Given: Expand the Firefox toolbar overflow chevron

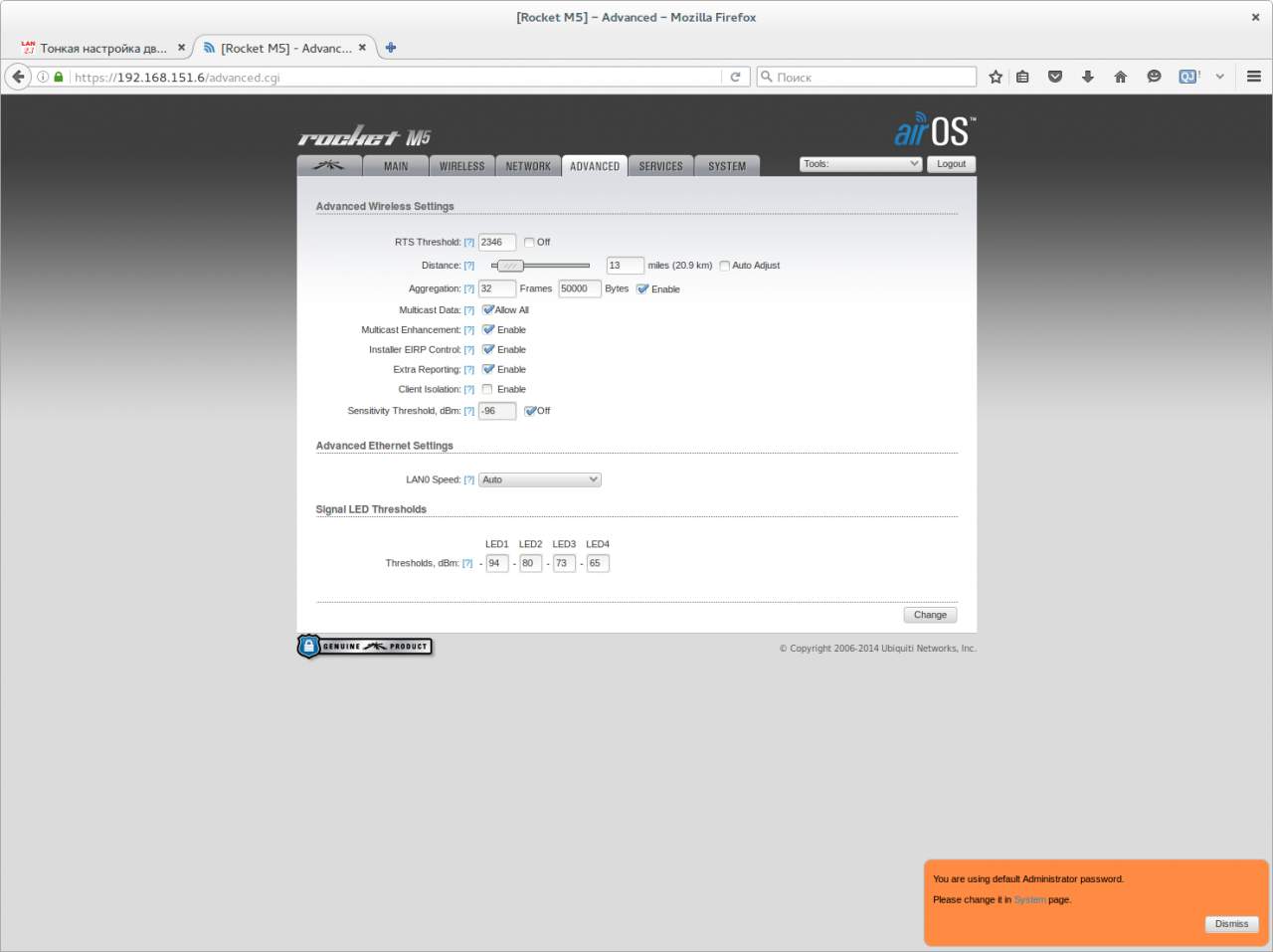Looking at the screenshot, I should (1220, 77).
